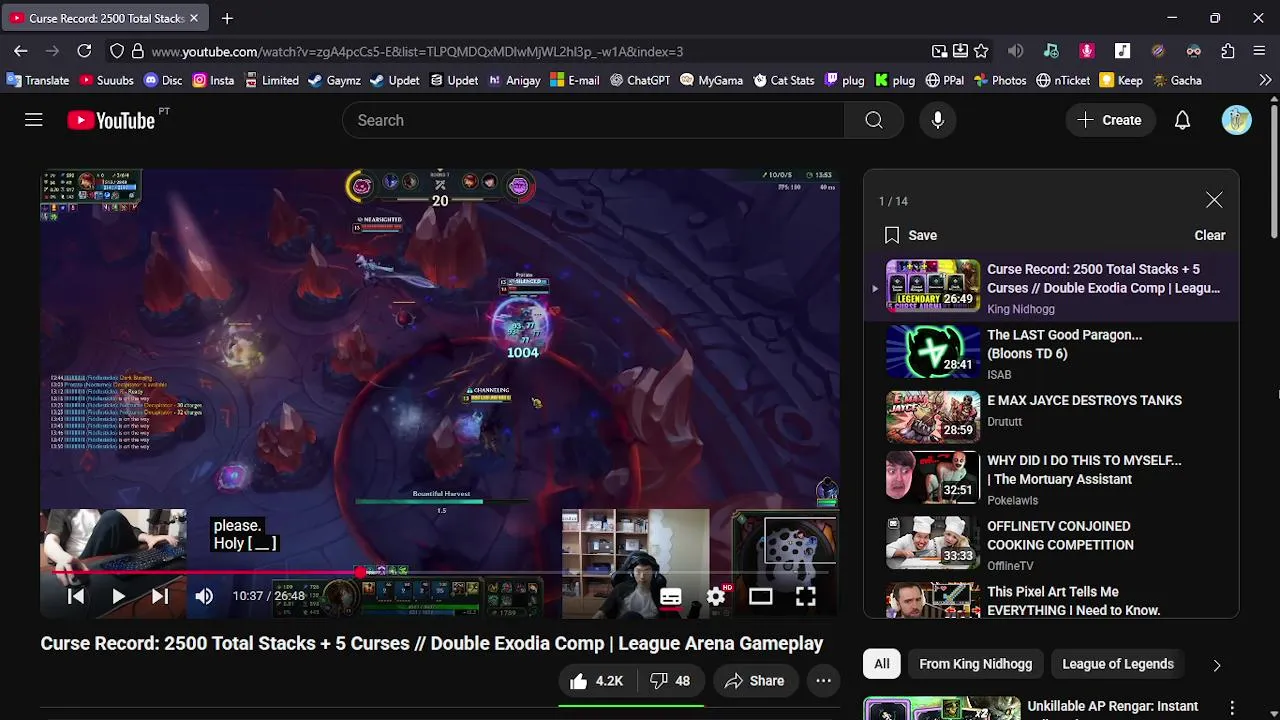Like the video with thumbs up

point(597,681)
